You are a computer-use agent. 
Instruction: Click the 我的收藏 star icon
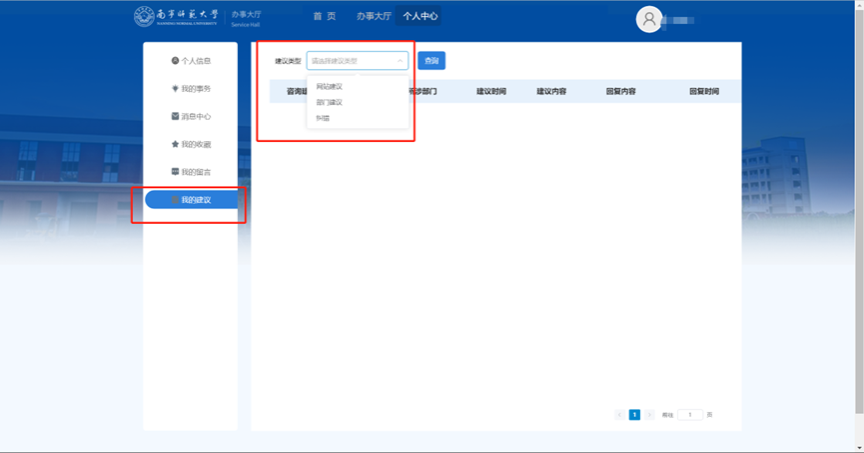175,145
